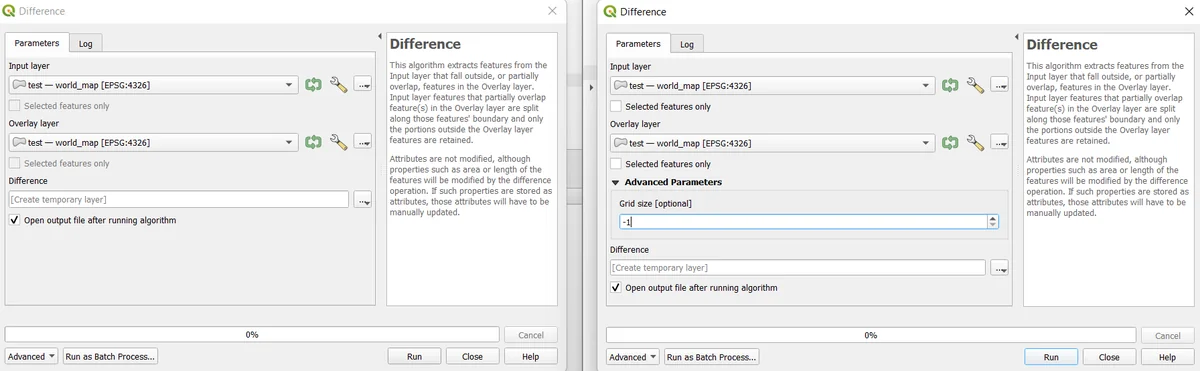The image size is (1200, 371).
Task: Open Difference output ellipsis menu in left dialog
Action: pyautogui.click(x=362, y=200)
